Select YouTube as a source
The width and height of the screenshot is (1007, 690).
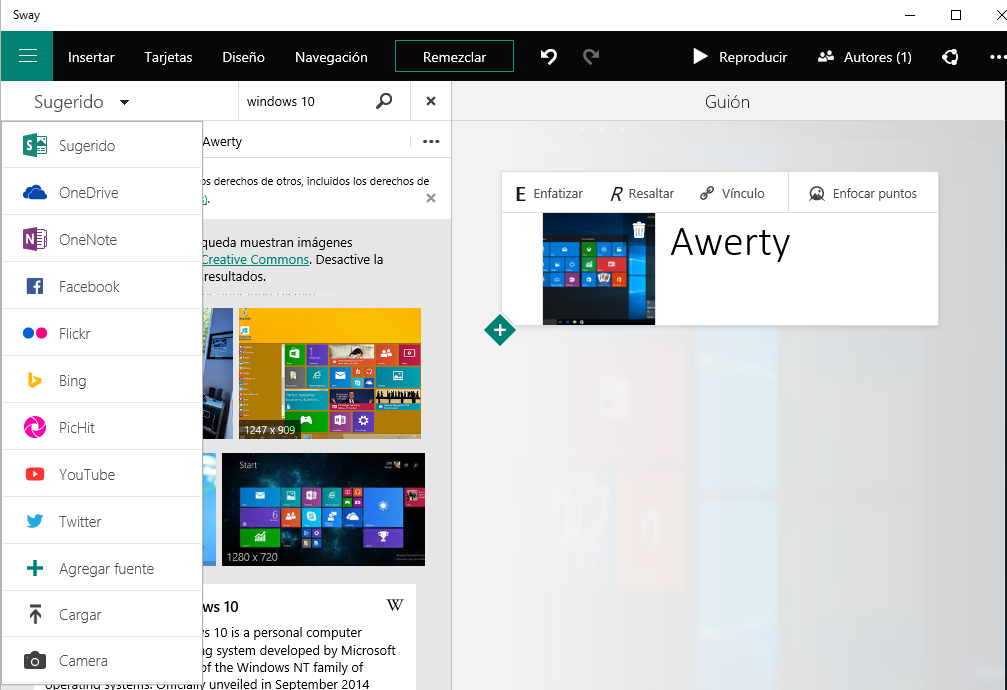(x=85, y=474)
